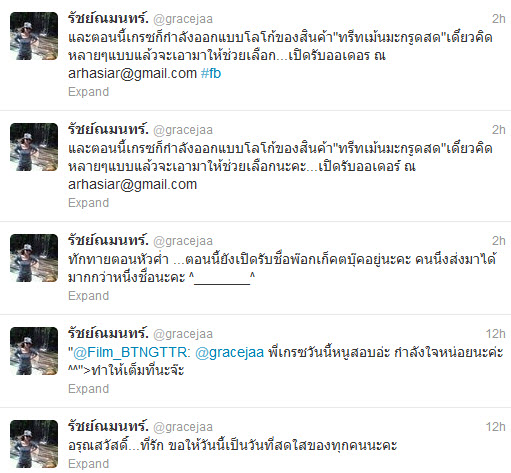Viewport: 511px width, 473px height.
Task: Open avatar of the last tweet
Action: tap(34, 444)
